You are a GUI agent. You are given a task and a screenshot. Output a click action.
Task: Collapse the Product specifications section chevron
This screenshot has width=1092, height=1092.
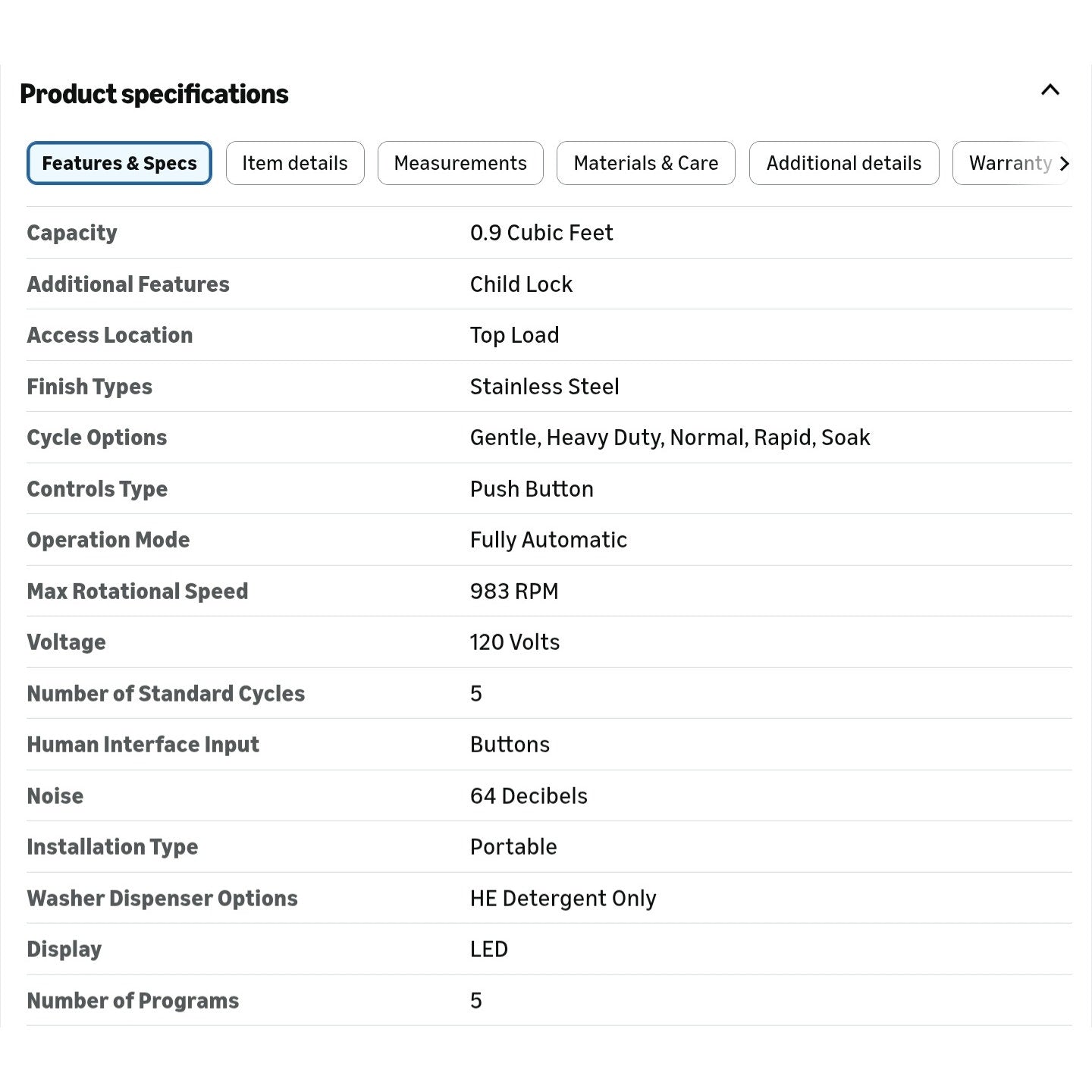point(1050,90)
